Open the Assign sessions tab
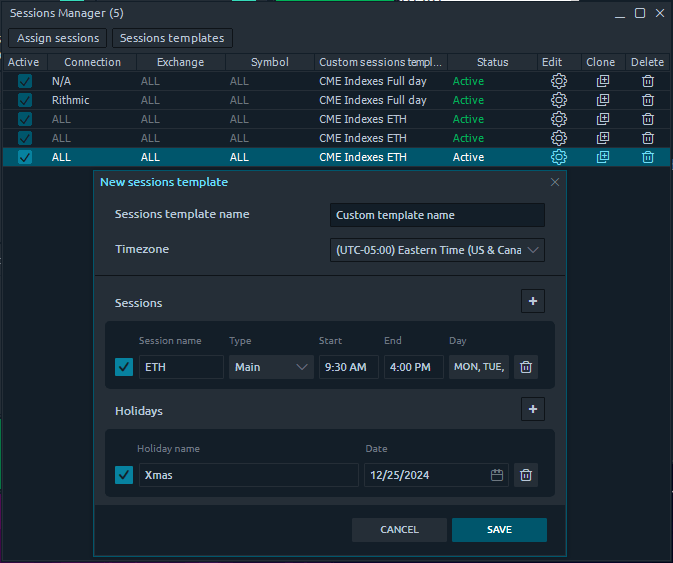This screenshot has width=673, height=563. [x=58, y=38]
